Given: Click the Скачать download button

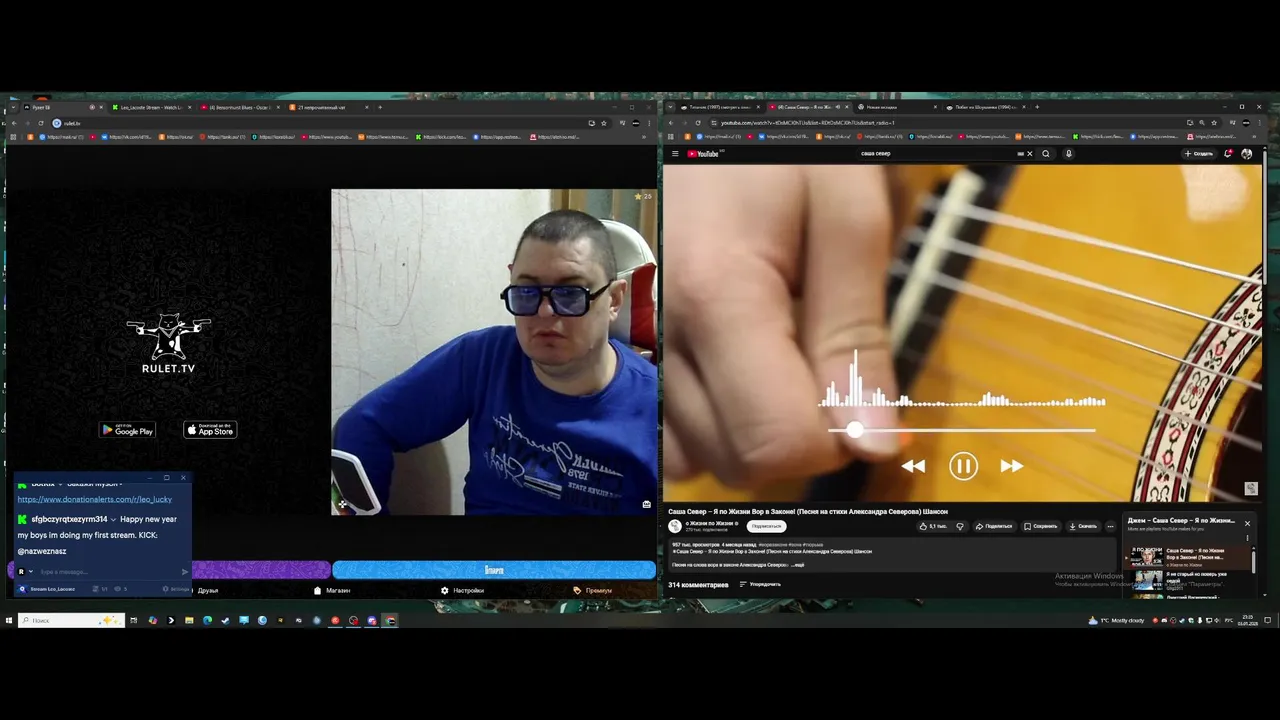Looking at the screenshot, I should tap(1083, 526).
